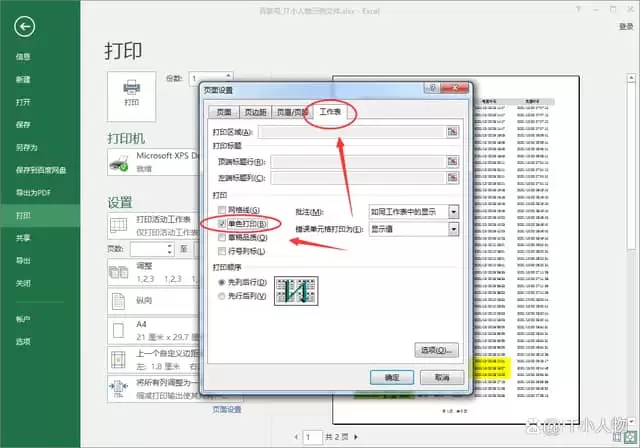Viewport: 640px width, 448px height.
Task: Enable the 行号列标(L) checkbox
Action: (222, 251)
